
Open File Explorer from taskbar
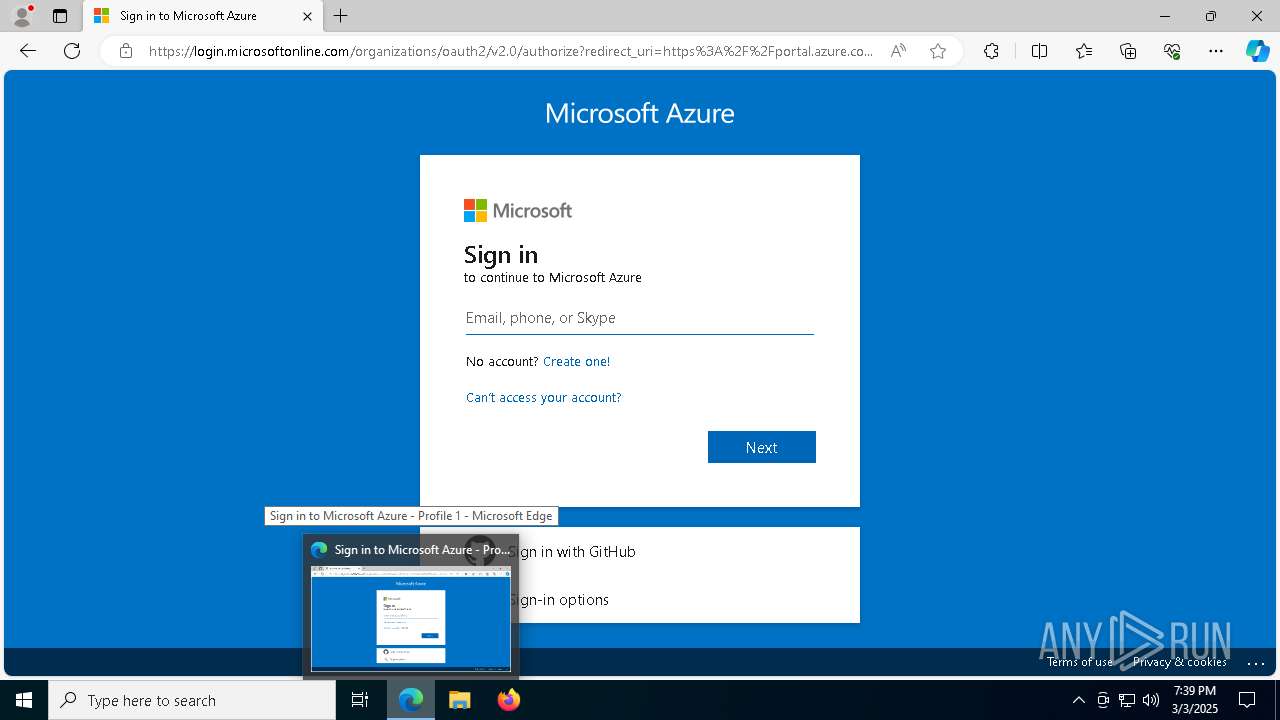pos(459,700)
